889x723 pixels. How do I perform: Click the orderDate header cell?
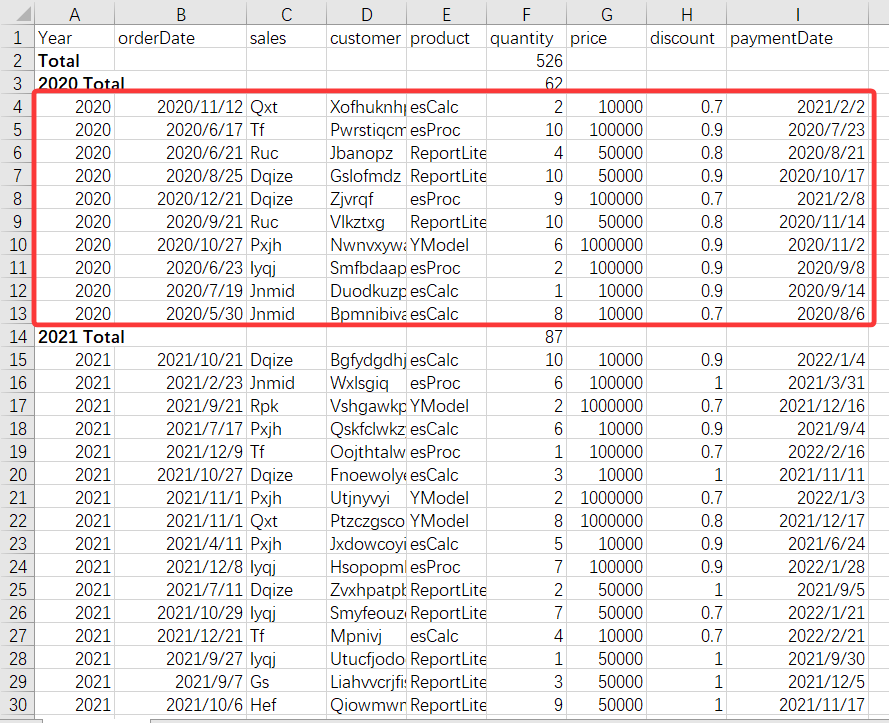point(180,38)
